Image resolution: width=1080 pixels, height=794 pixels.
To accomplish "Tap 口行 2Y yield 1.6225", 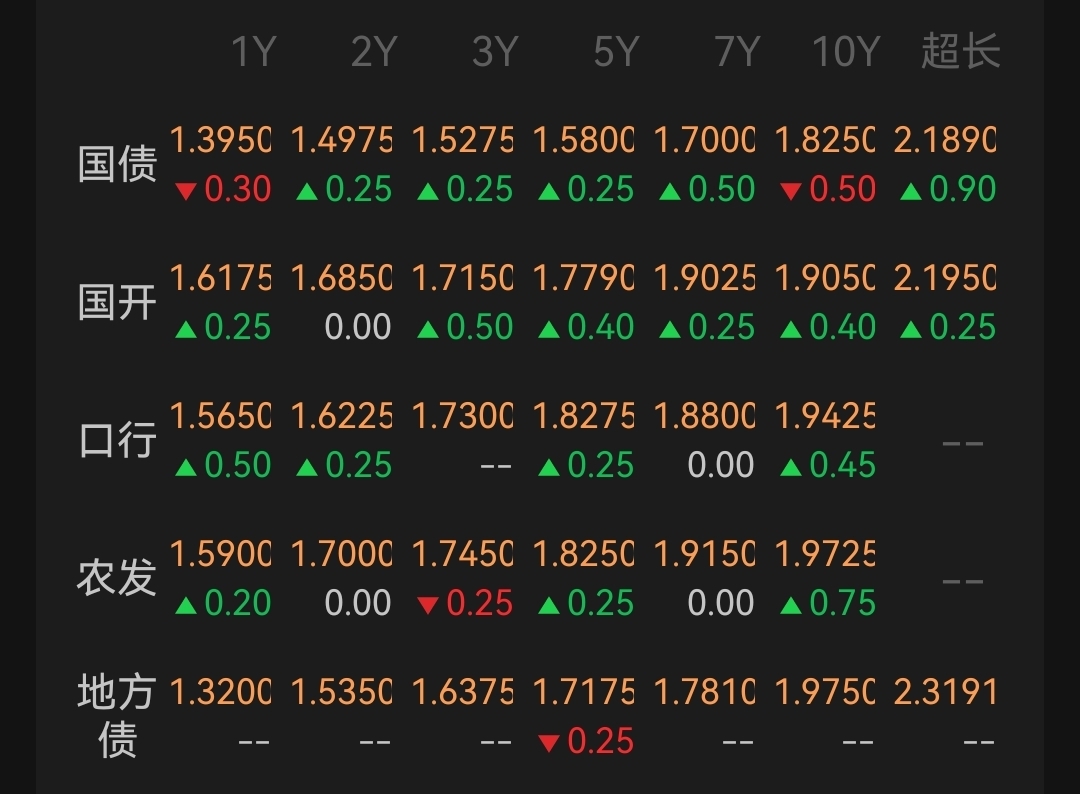I will pyautogui.click(x=341, y=416).
